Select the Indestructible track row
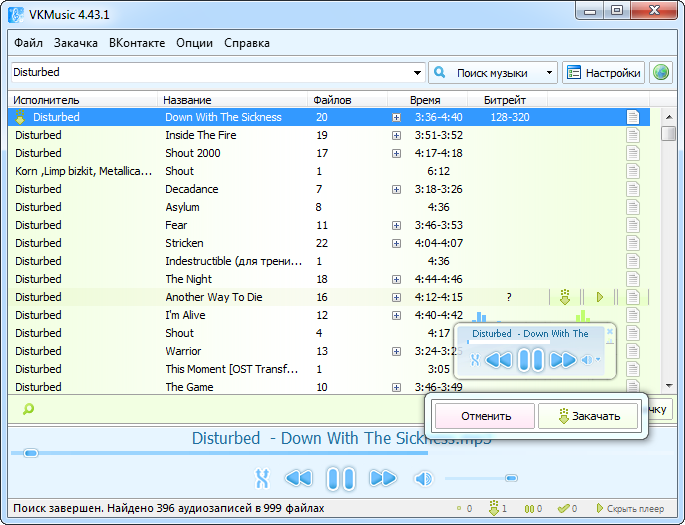685x525 pixels. click(329, 261)
